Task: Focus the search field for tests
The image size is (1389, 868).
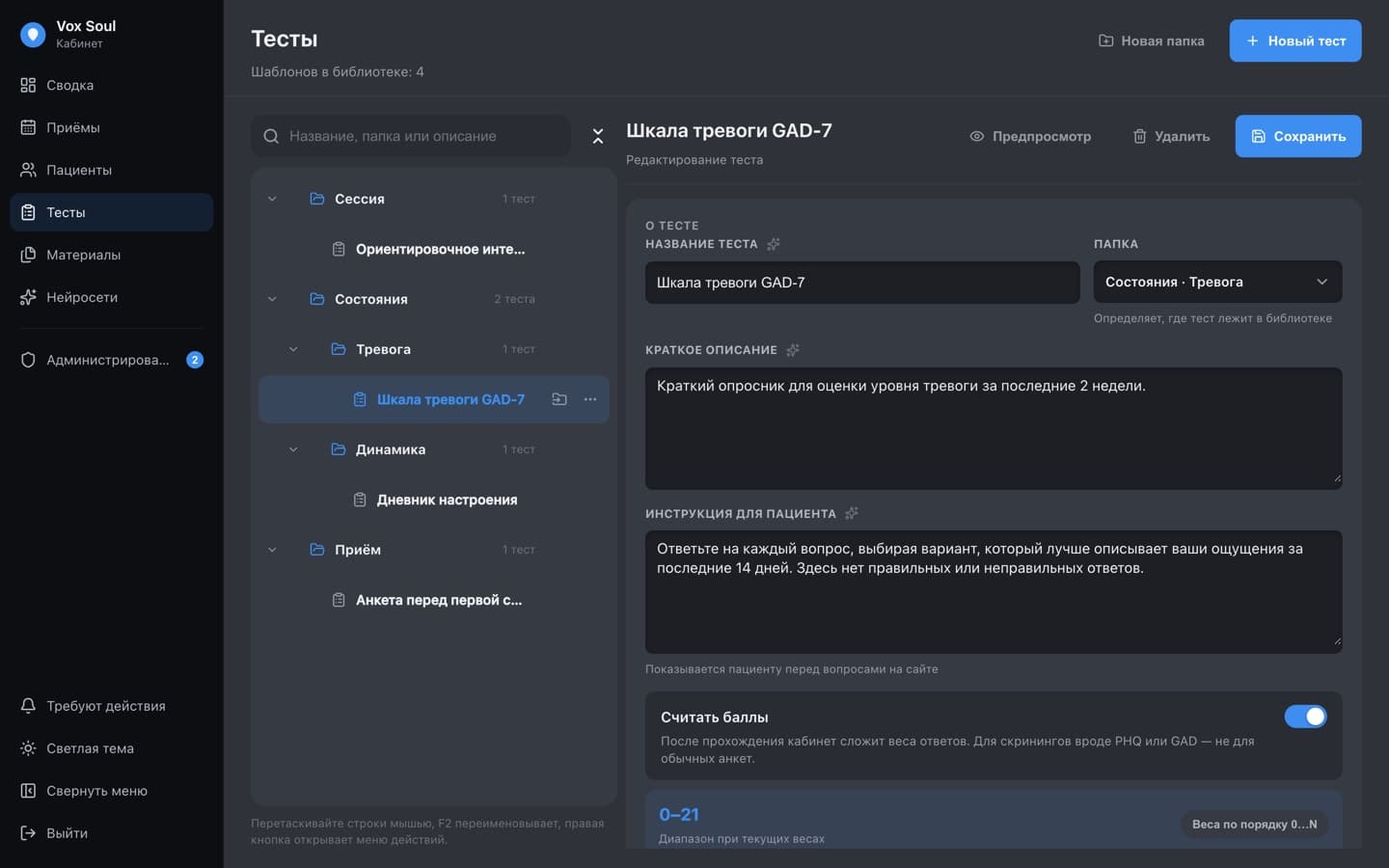Action: click(411, 136)
